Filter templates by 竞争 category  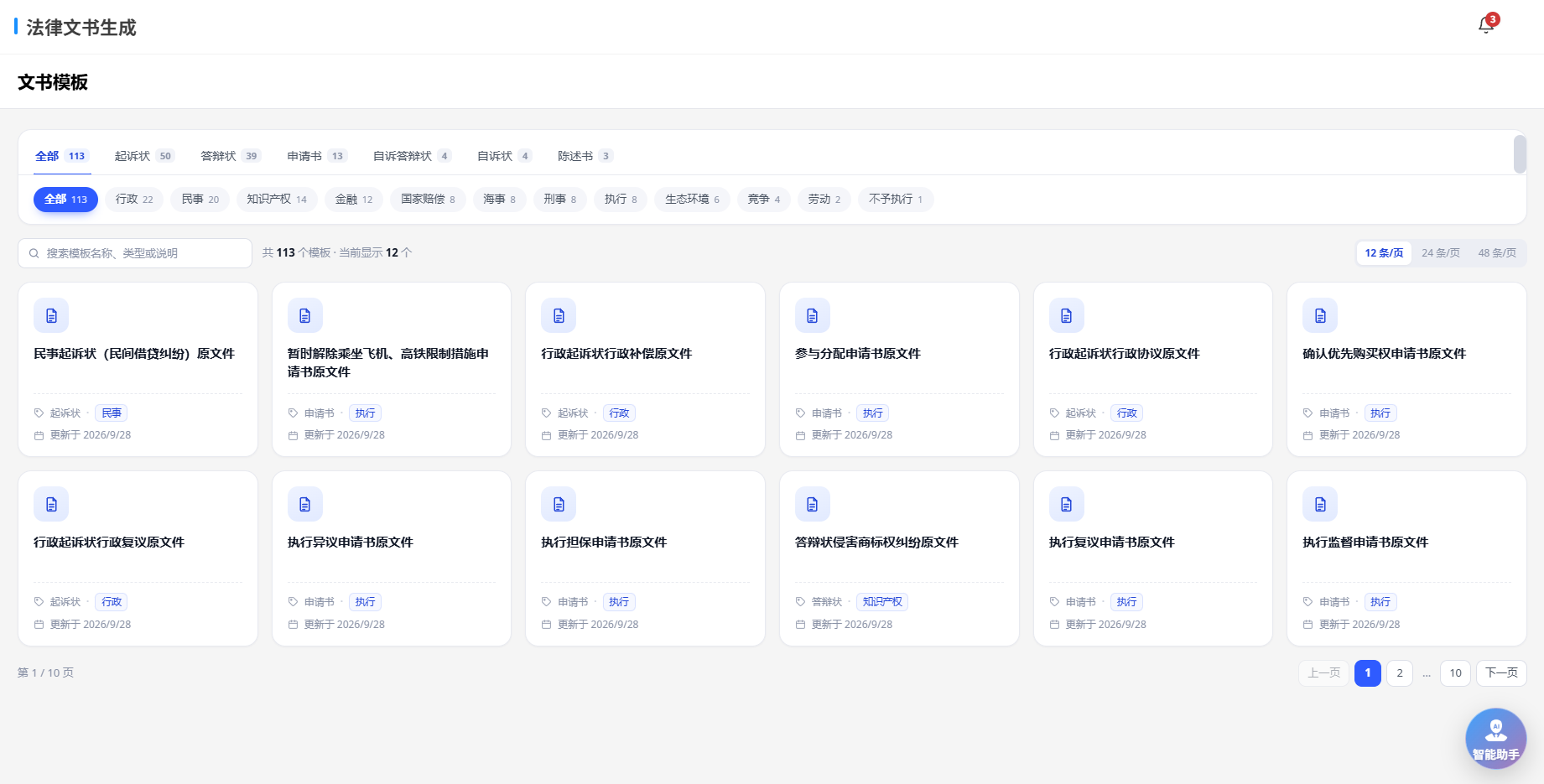764,200
